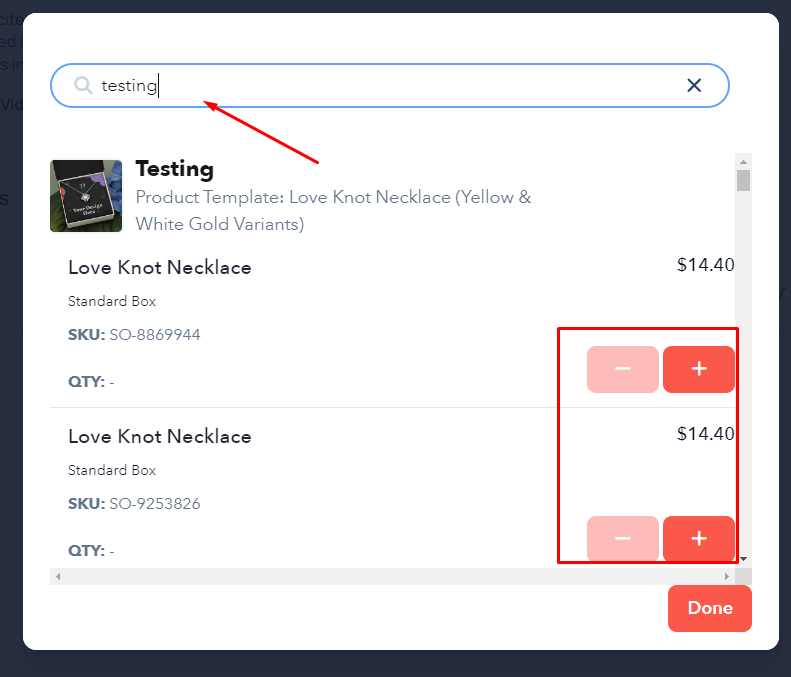Click the vertical scrollbar up arrow

744,161
